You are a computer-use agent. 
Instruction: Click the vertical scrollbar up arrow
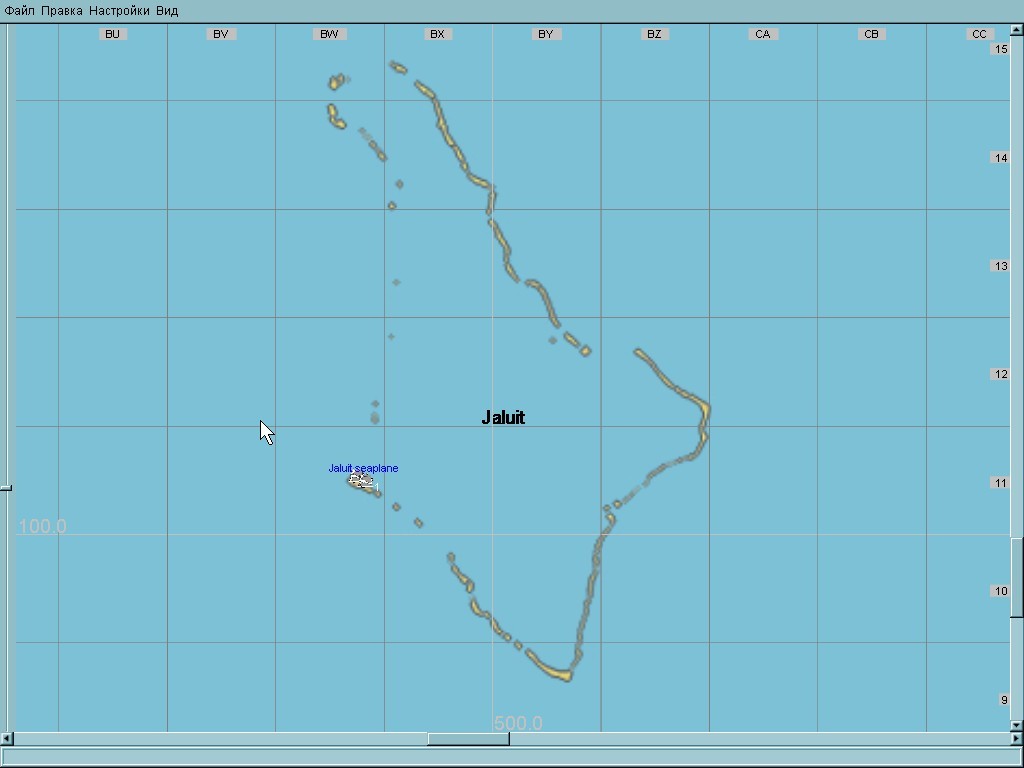click(1017, 29)
